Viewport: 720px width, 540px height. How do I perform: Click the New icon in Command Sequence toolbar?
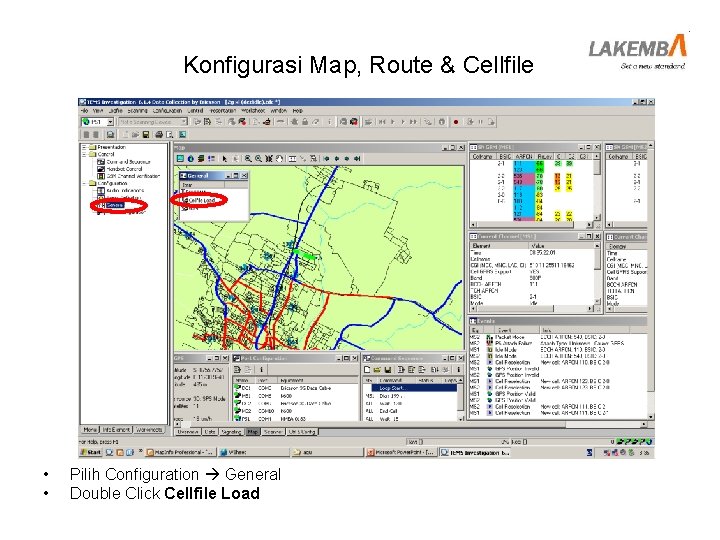click(x=367, y=370)
